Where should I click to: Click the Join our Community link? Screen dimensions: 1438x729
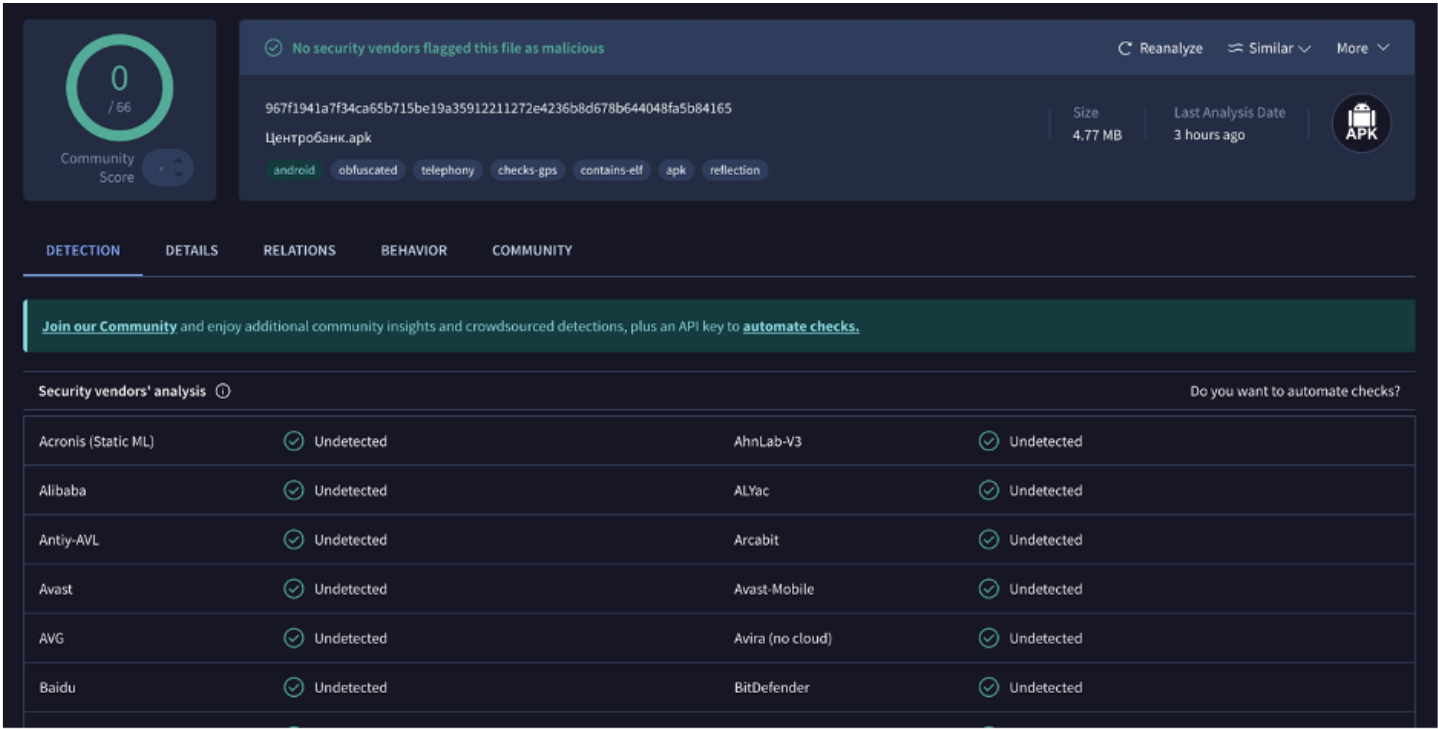(x=109, y=326)
